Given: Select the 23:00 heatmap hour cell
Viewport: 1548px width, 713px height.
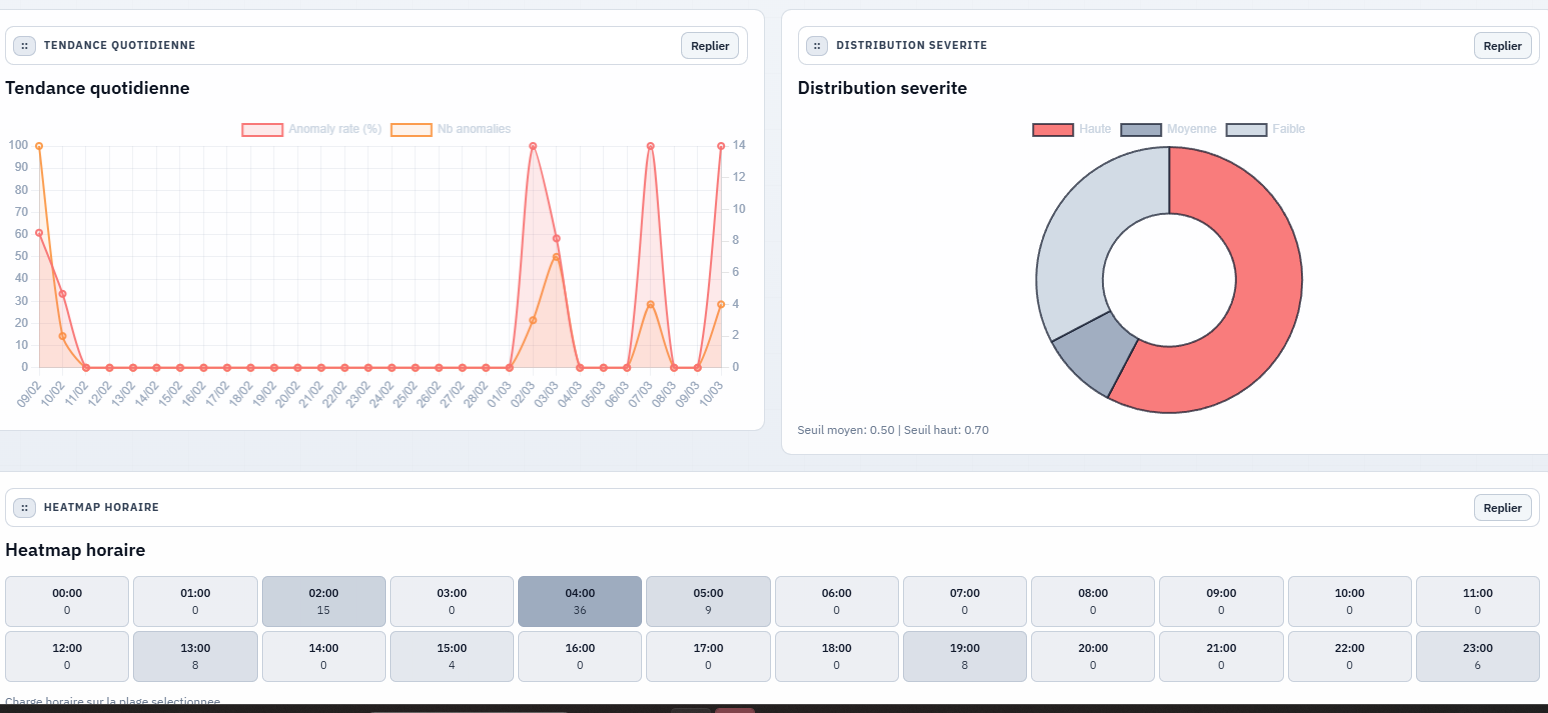Looking at the screenshot, I should [1477, 656].
